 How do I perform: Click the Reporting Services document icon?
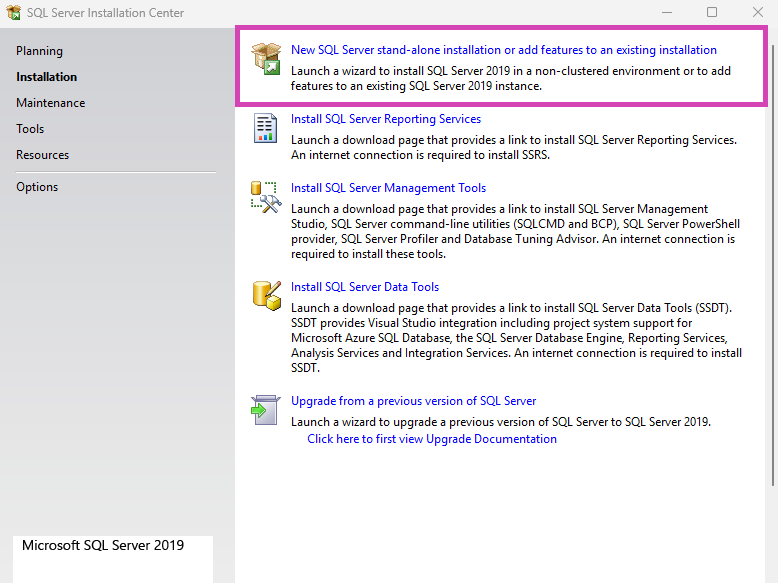(x=265, y=128)
